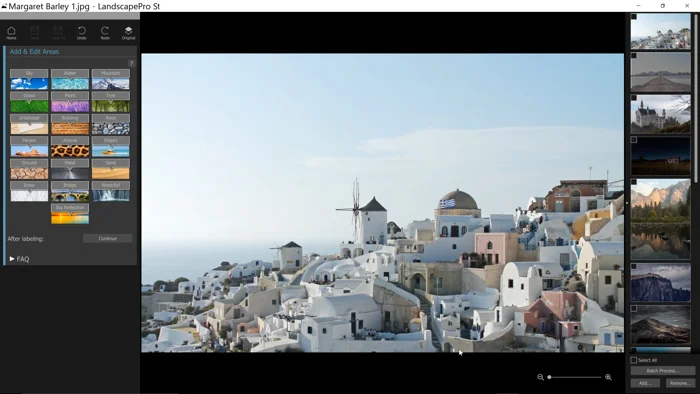Open the Batch Process dialog
This screenshot has width=700, height=394.
coord(662,371)
